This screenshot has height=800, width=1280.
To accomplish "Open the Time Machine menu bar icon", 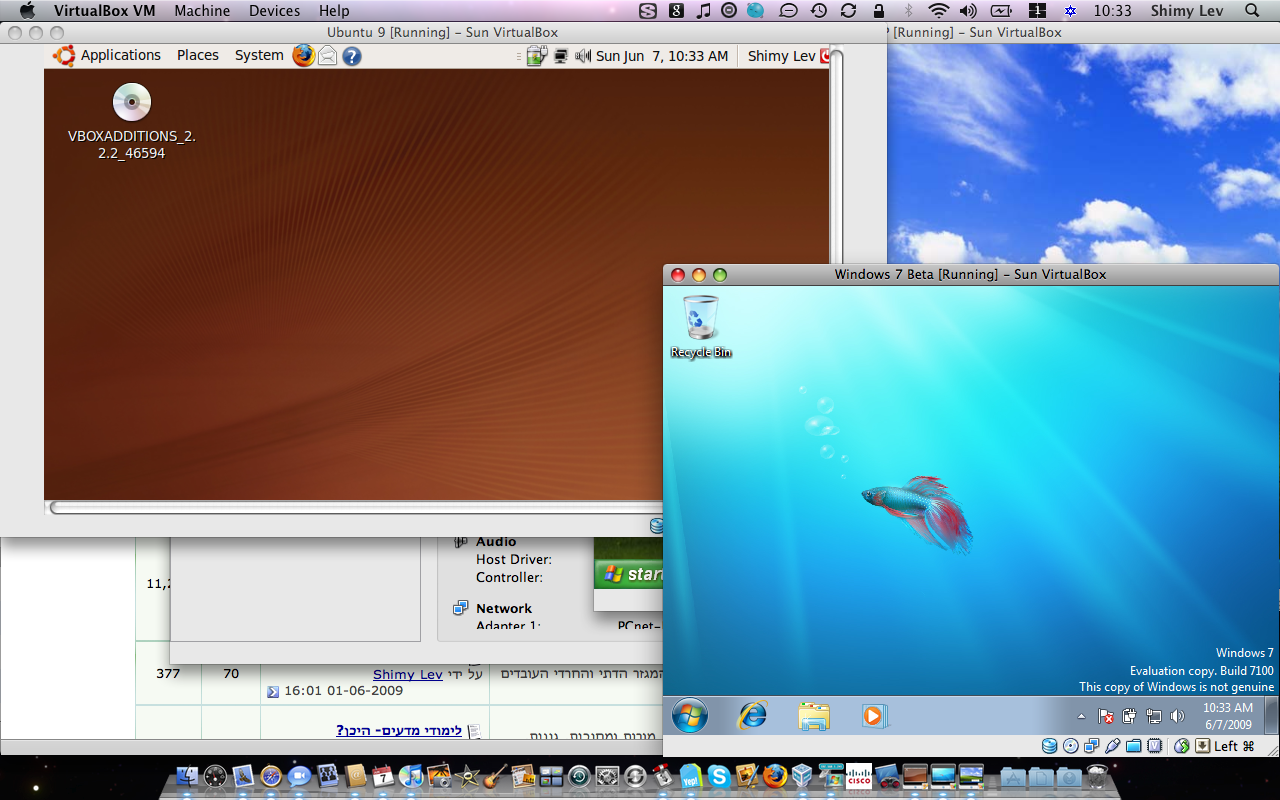I will (x=819, y=11).
